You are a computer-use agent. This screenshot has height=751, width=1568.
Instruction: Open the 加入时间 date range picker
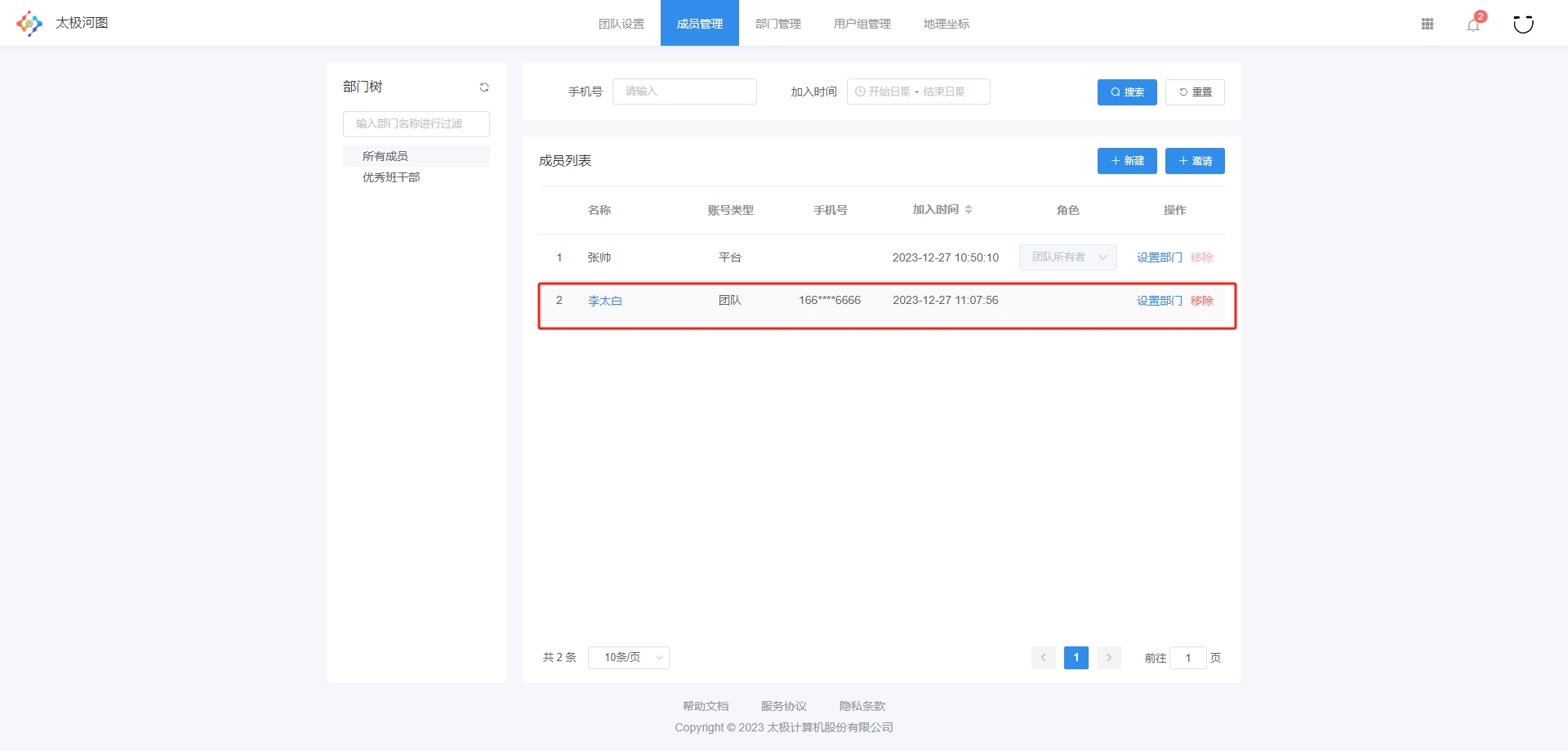[x=919, y=92]
